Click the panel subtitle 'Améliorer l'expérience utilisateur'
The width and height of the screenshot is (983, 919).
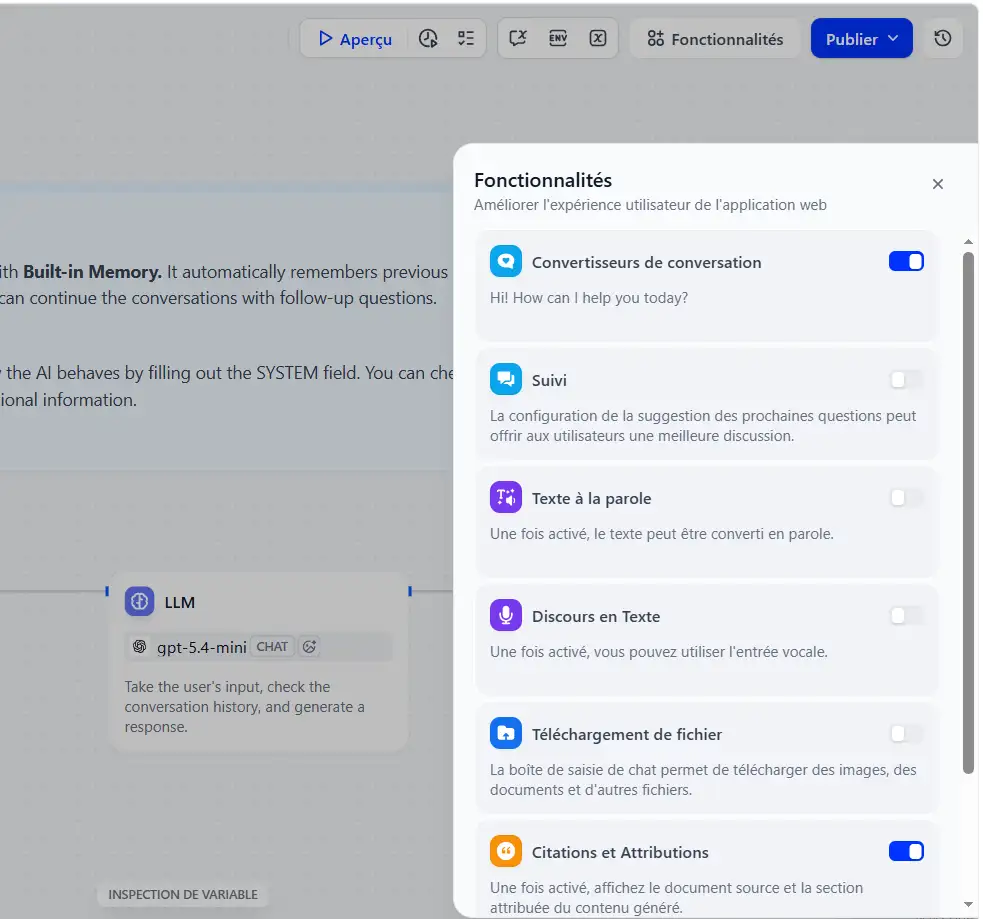(x=650, y=205)
